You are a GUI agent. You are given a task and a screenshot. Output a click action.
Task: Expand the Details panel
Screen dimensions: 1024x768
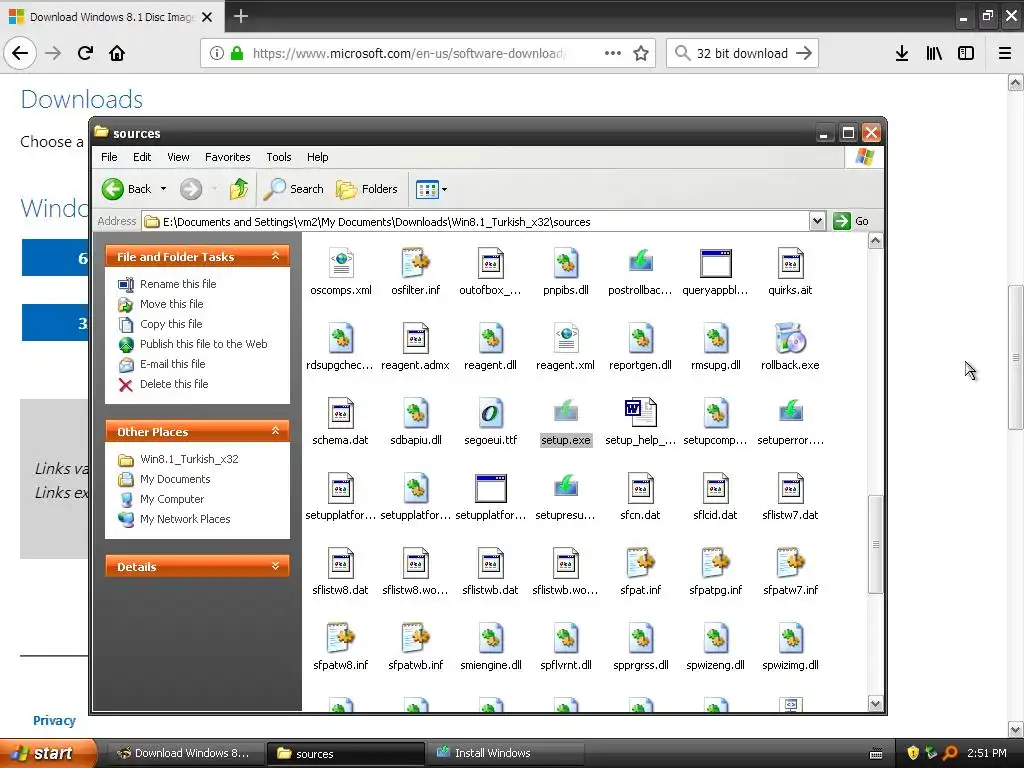point(275,566)
